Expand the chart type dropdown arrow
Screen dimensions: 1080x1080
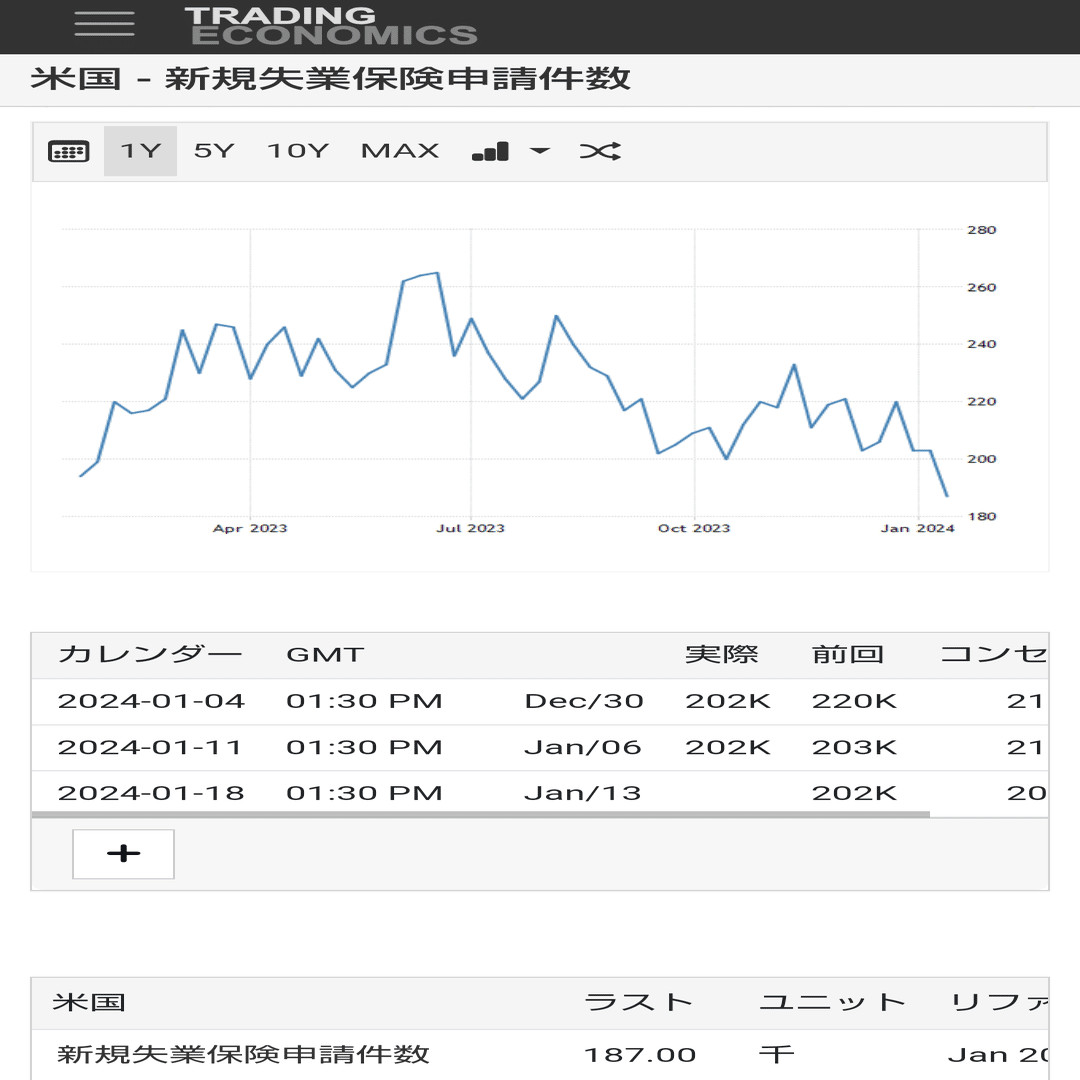[x=540, y=150]
